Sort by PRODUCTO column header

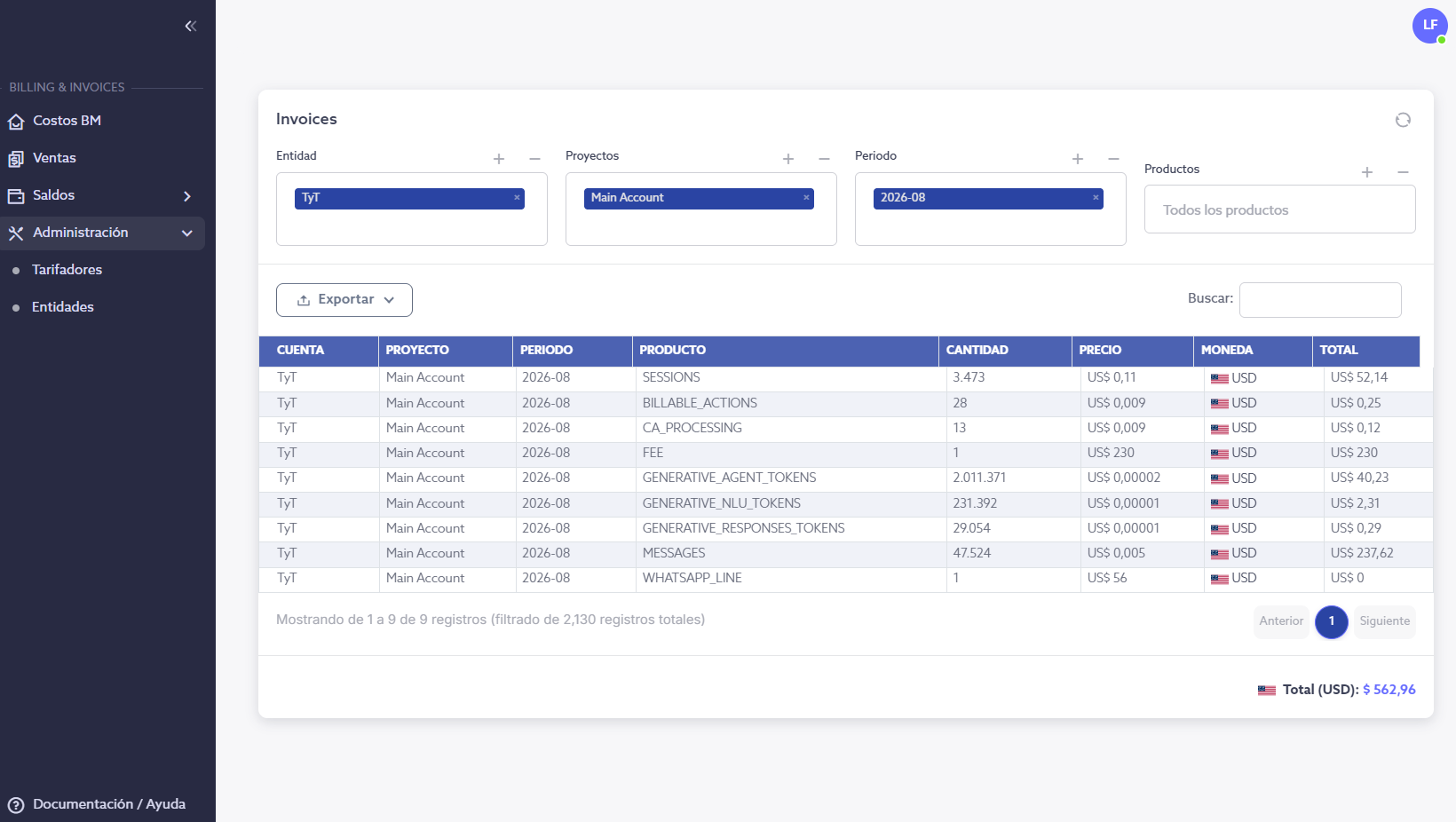(x=786, y=351)
